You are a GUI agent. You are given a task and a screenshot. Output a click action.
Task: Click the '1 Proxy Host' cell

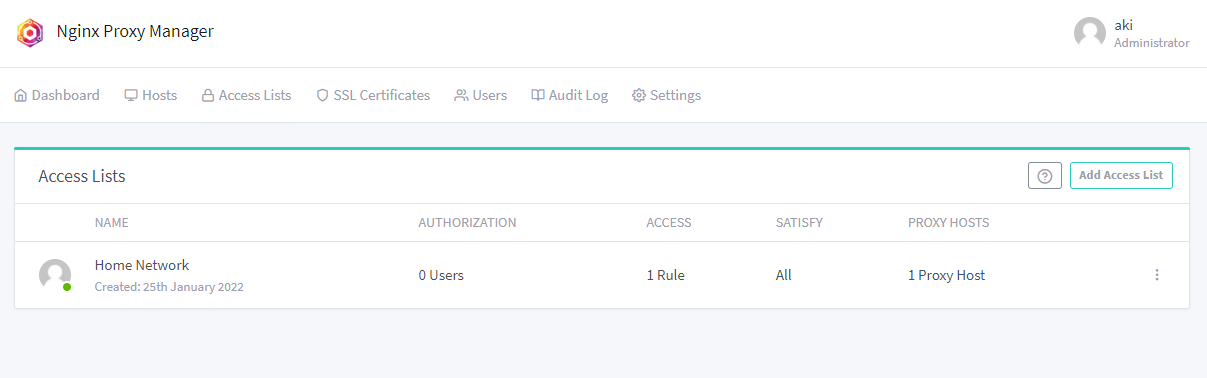coord(946,275)
